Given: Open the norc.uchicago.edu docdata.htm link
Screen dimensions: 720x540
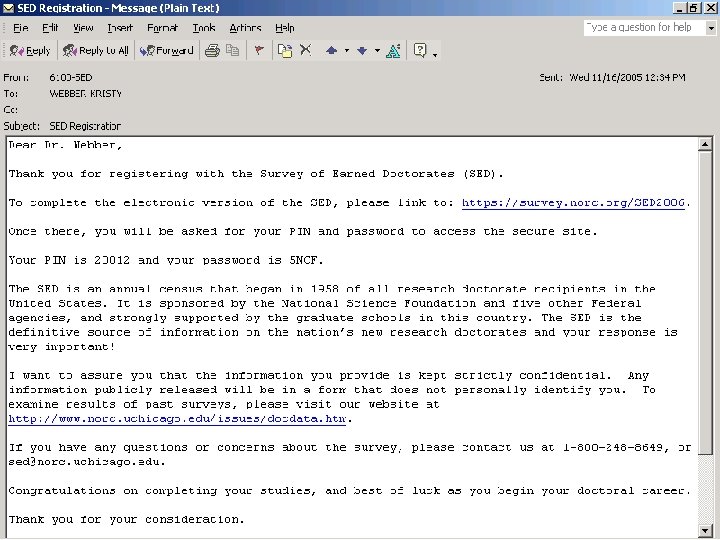Looking at the screenshot, I should (x=177, y=419).
